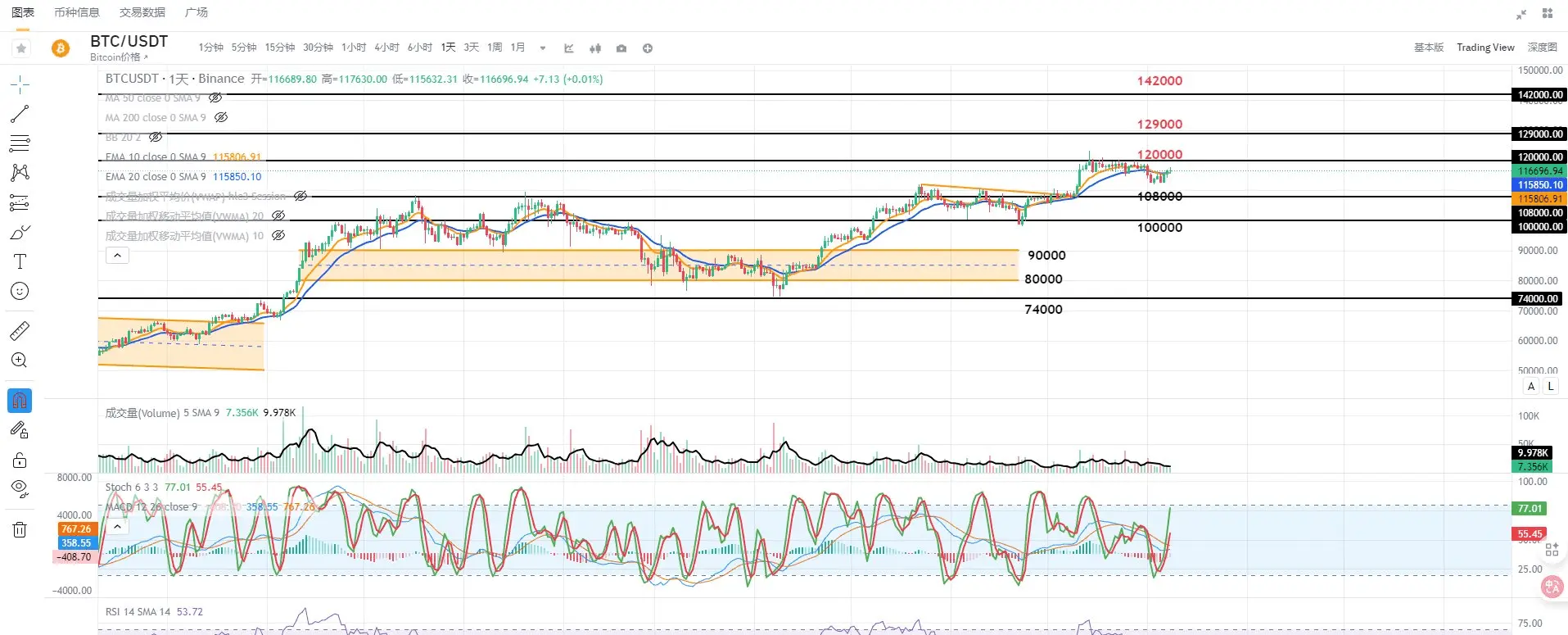The image size is (1568, 635).
Task: Open the grid layout icon at top right
Action: [x=1548, y=13]
